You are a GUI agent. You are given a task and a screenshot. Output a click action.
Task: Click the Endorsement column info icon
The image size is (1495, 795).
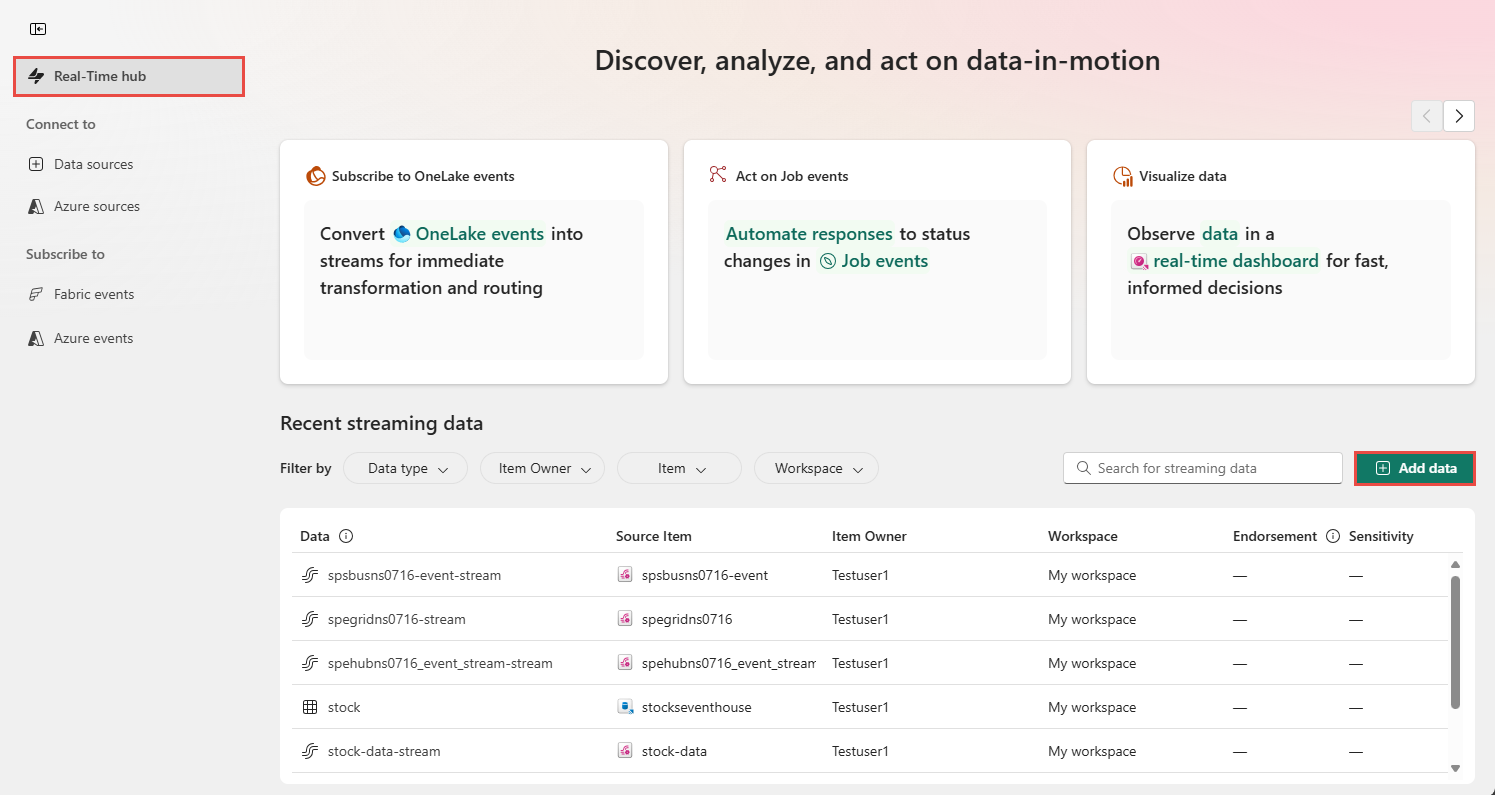pyautogui.click(x=1332, y=536)
